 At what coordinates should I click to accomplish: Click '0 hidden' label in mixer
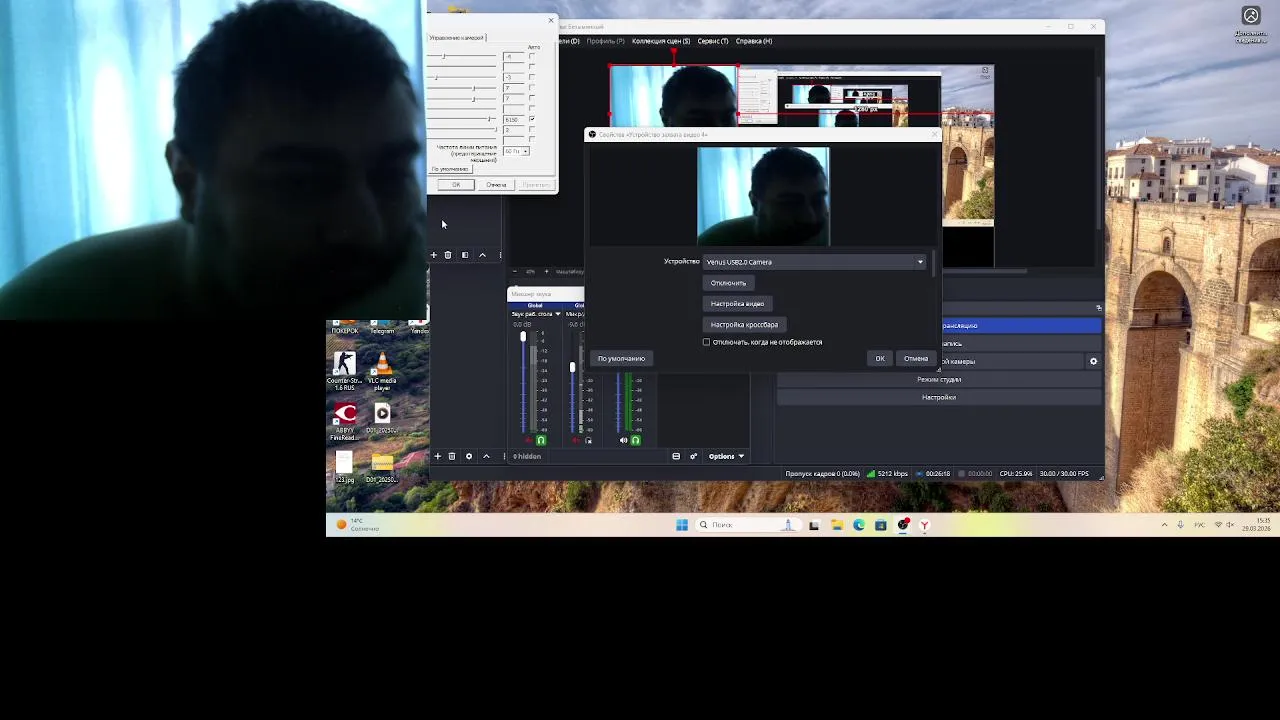click(x=527, y=456)
